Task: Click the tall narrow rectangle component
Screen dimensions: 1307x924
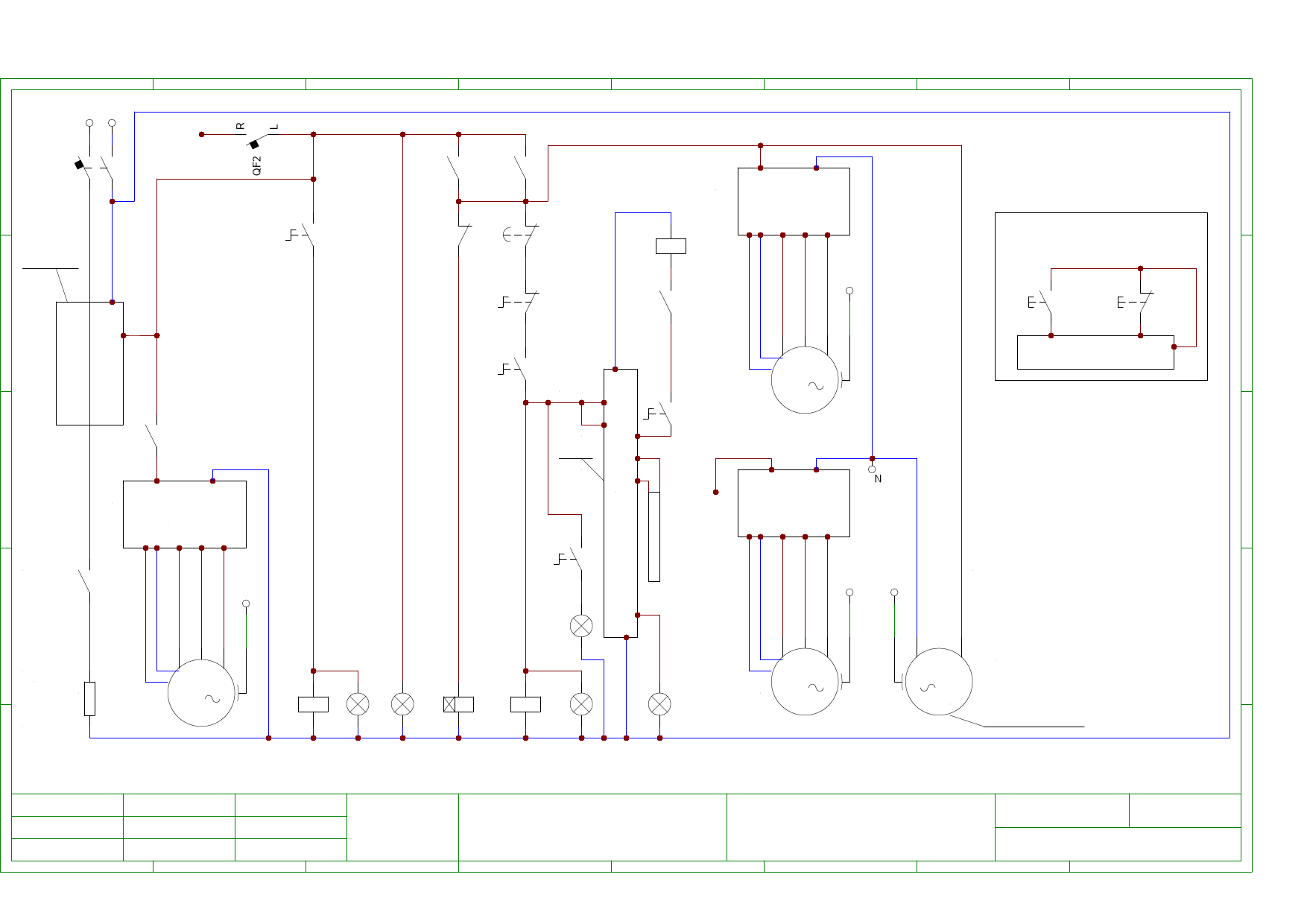Action: pyautogui.click(x=654, y=537)
